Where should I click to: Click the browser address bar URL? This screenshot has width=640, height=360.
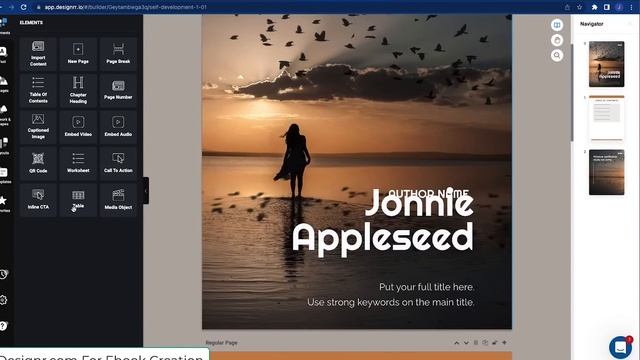[125, 7]
